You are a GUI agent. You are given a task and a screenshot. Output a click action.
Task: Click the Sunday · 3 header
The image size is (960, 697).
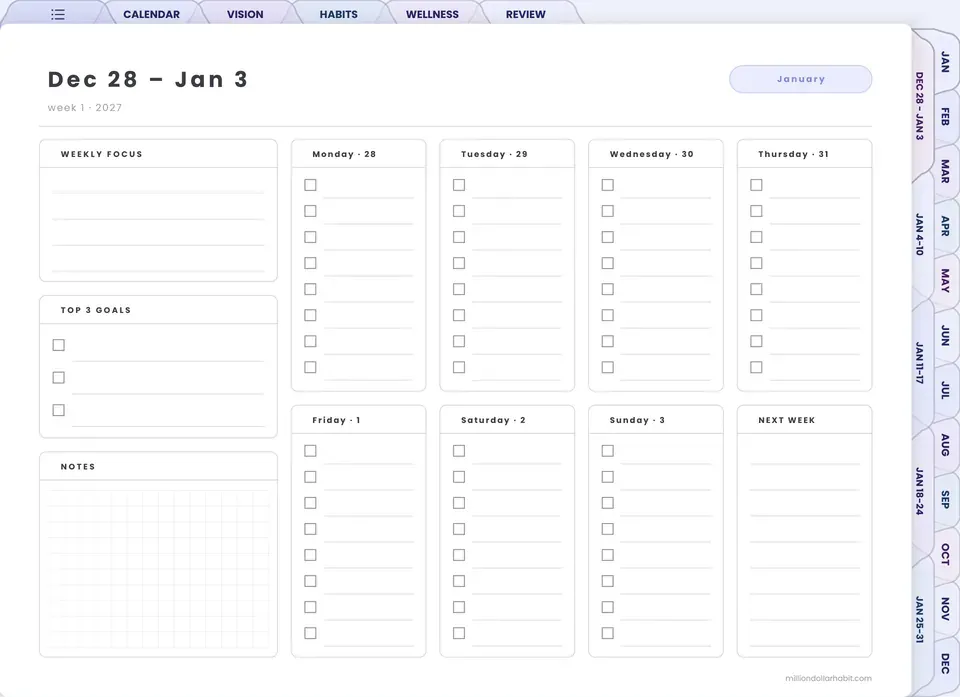pos(637,420)
